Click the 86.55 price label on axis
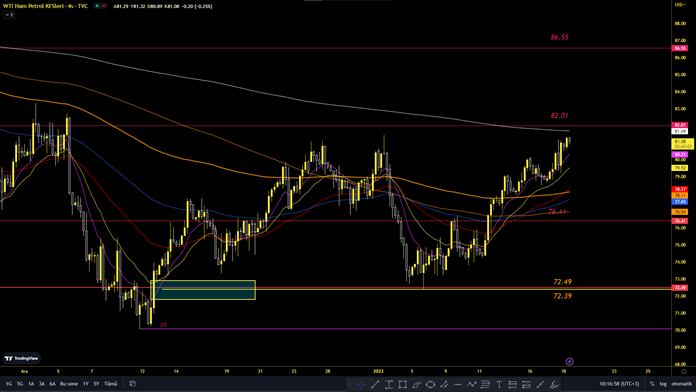Viewport: 696px width, 392px height. click(x=680, y=48)
